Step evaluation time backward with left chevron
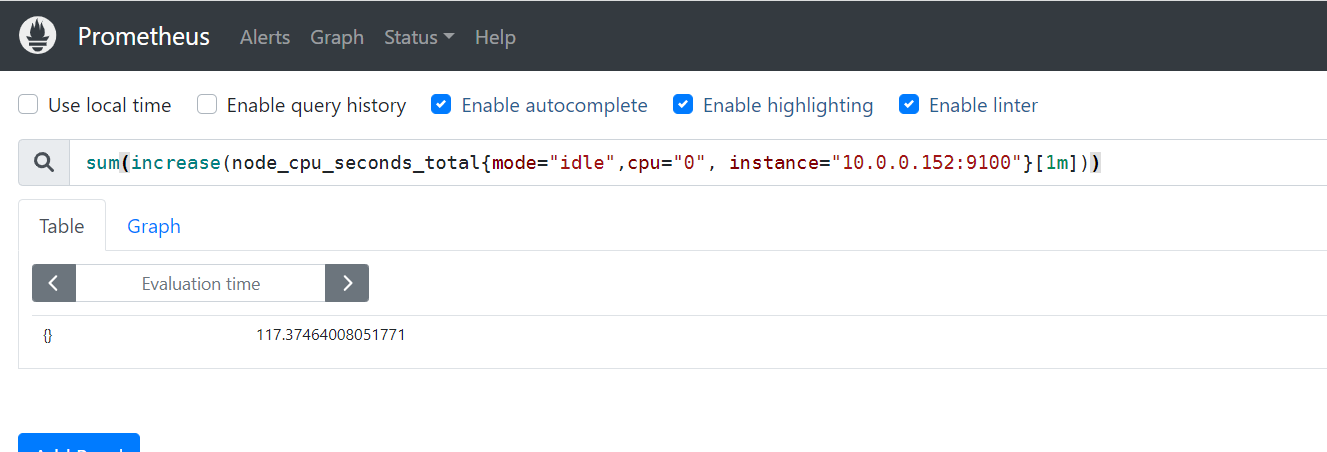 [x=54, y=283]
